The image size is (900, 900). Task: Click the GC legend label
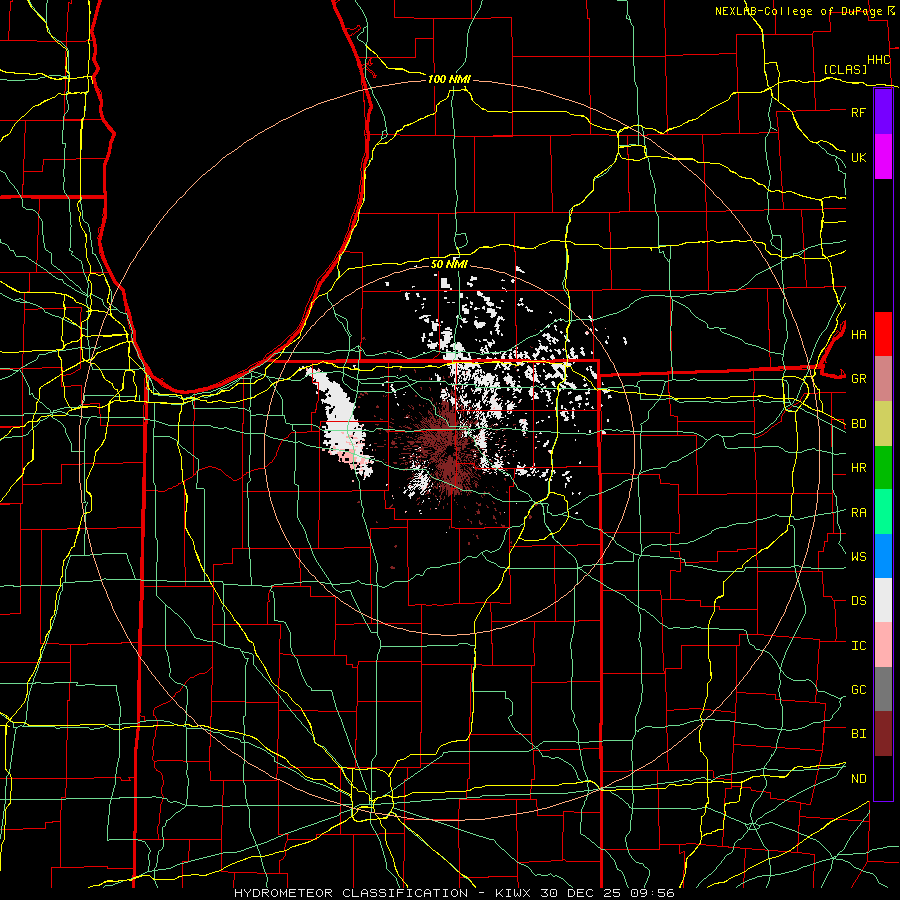coord(858,690)
